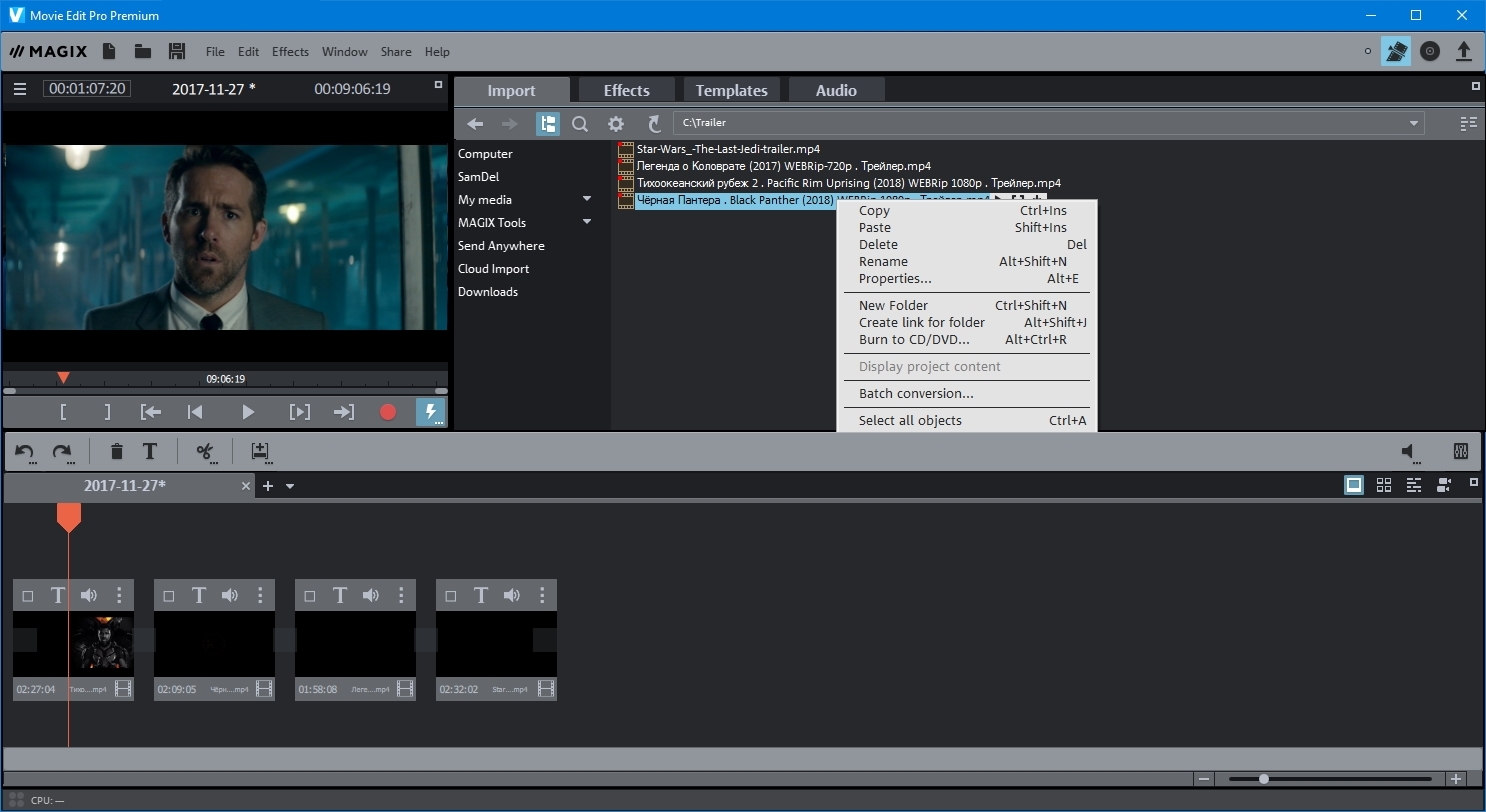Screen dimensions: 1486x812
Task: Zoom in timeline with plus button
Action: 1456,779
